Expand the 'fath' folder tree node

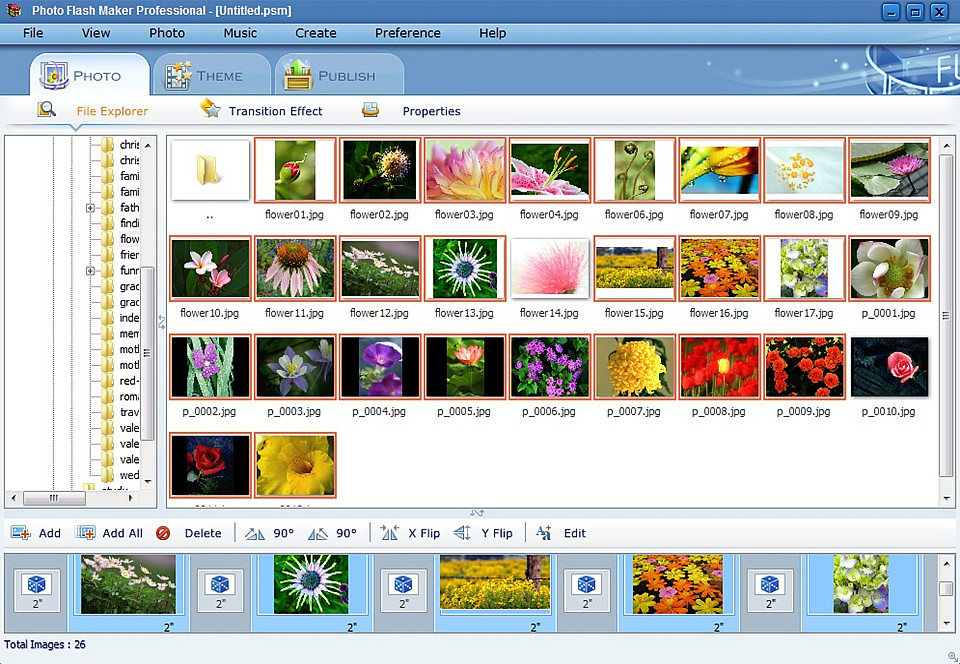point(90,208)
